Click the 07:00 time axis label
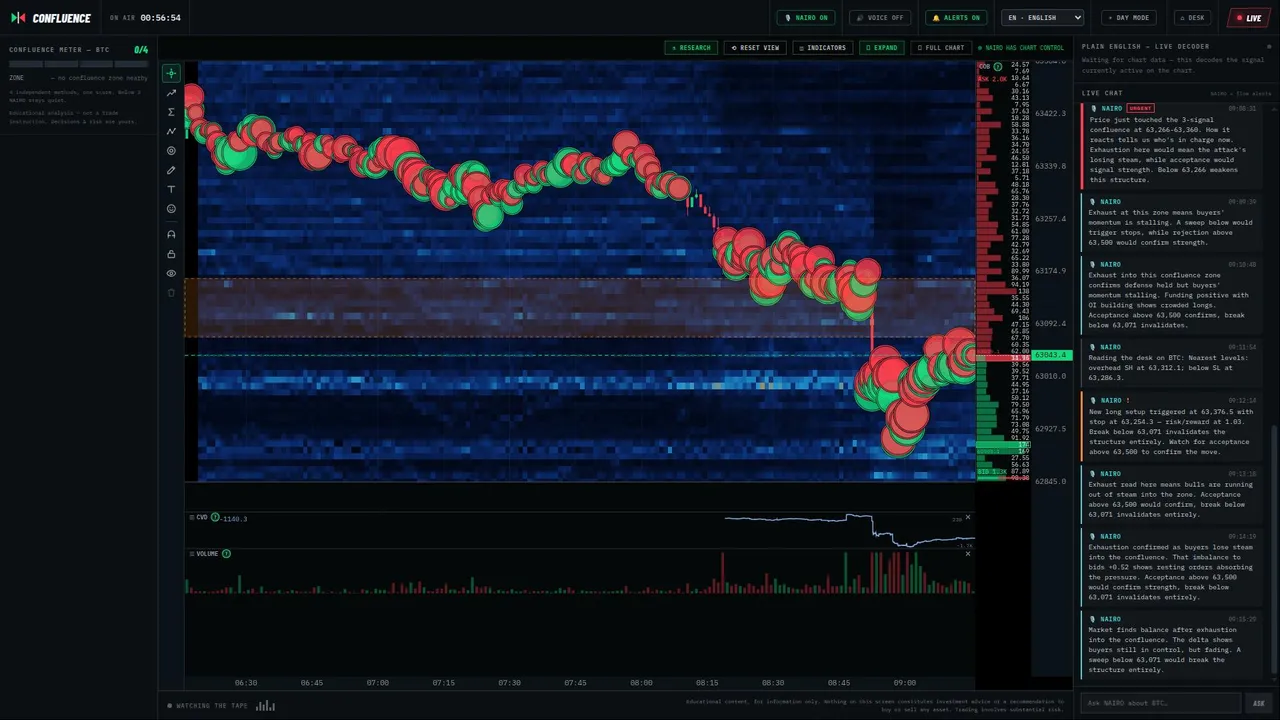Viewport: 1280px width, 720px height. point(377,683)
